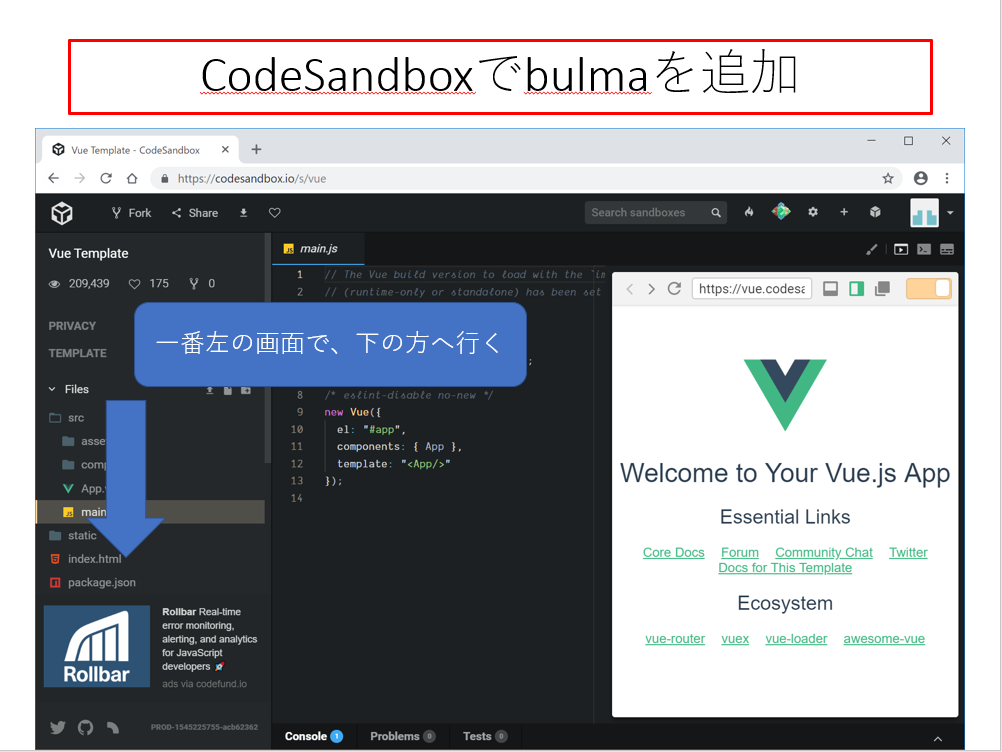This screenshot has width=1002, height=752.
Task: Open preferences with the gear icon
Action: (813, 212)
